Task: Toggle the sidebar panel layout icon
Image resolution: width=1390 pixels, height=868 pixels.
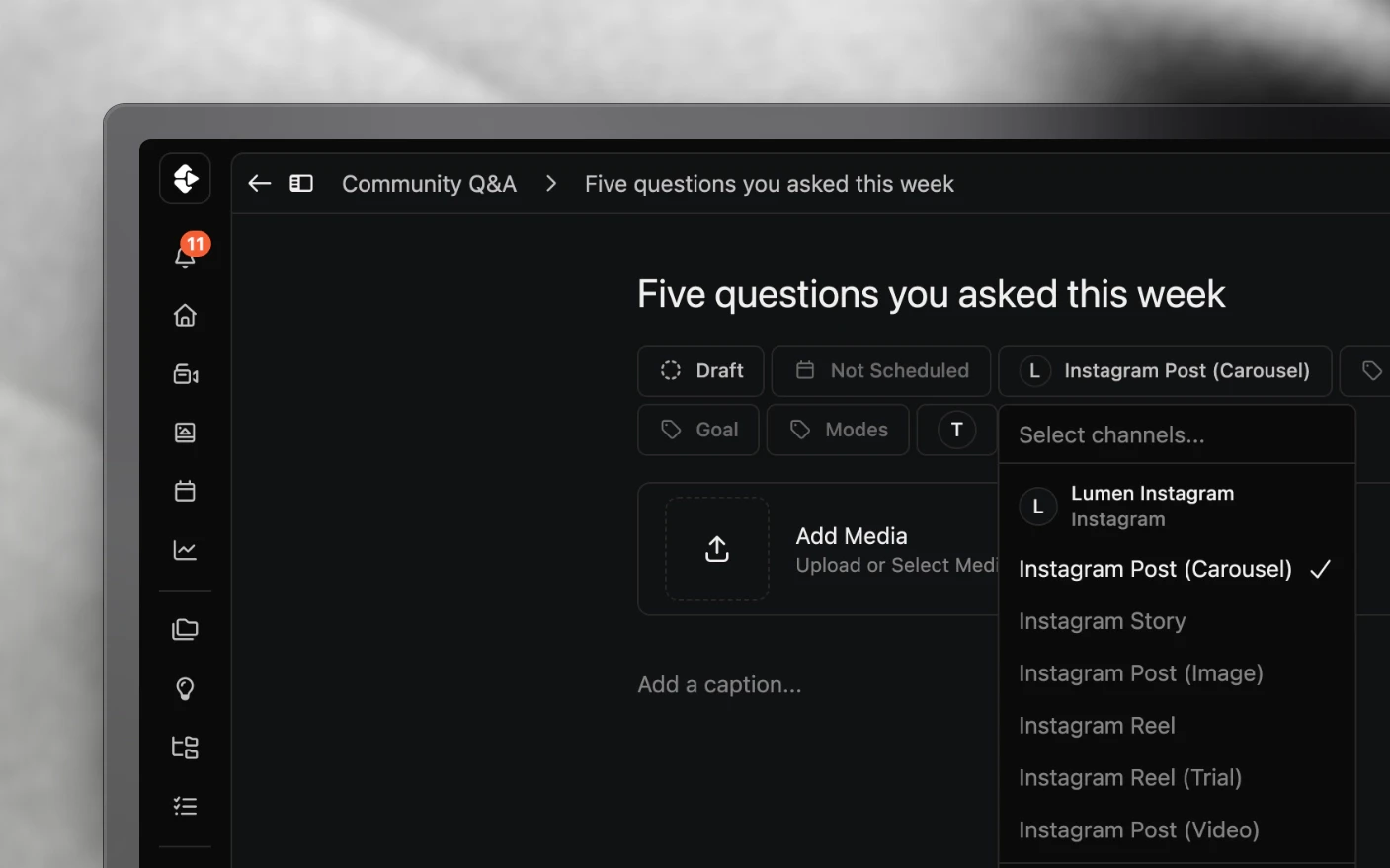Action: point(301,183)
